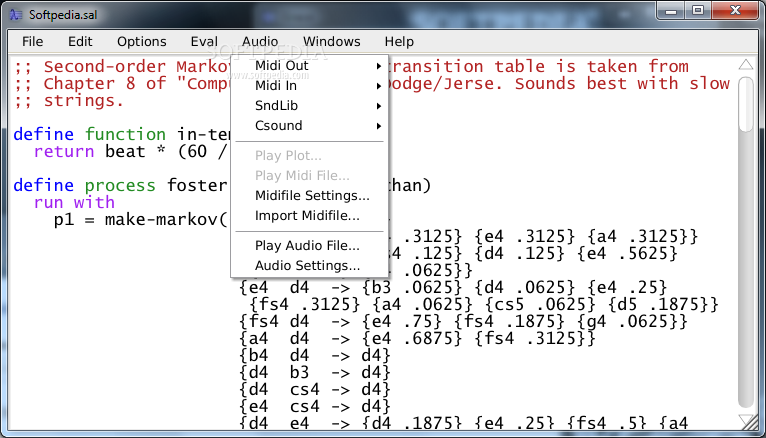Expand the Midi In submenu

click(309, 85)
